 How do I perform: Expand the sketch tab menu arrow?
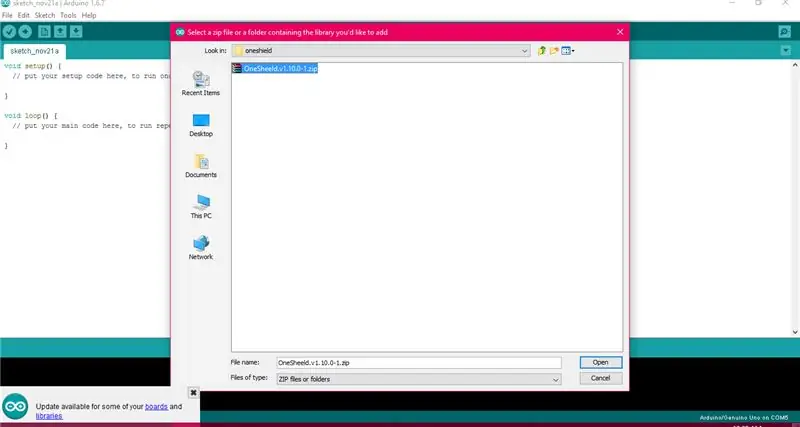point(785,50)
